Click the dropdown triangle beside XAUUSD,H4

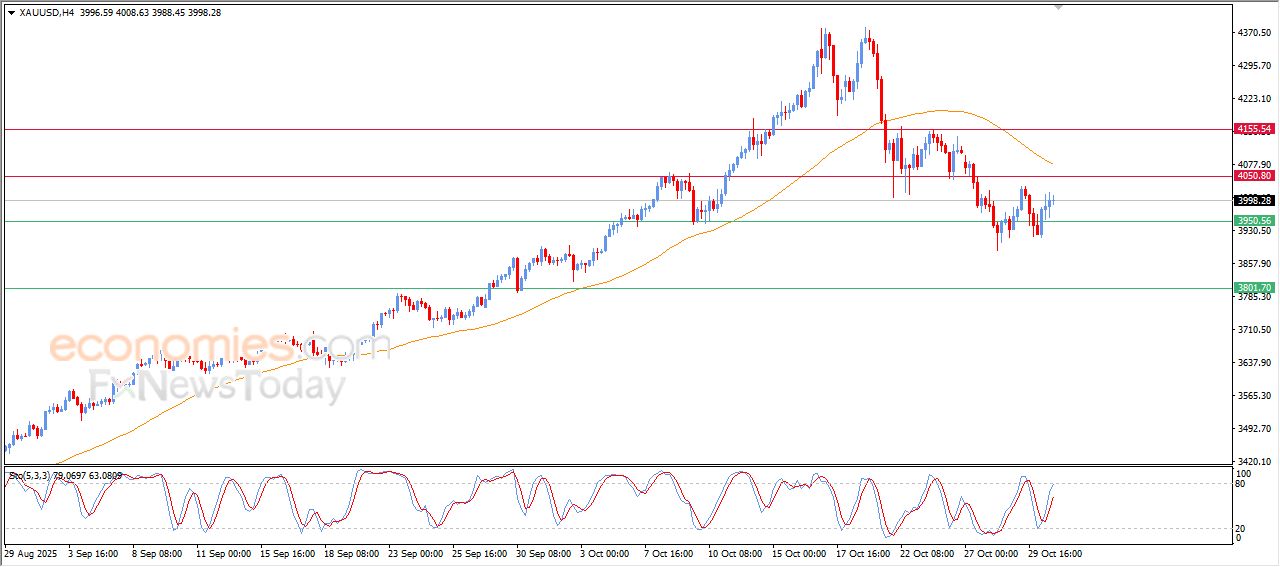[x=11, y=12]
